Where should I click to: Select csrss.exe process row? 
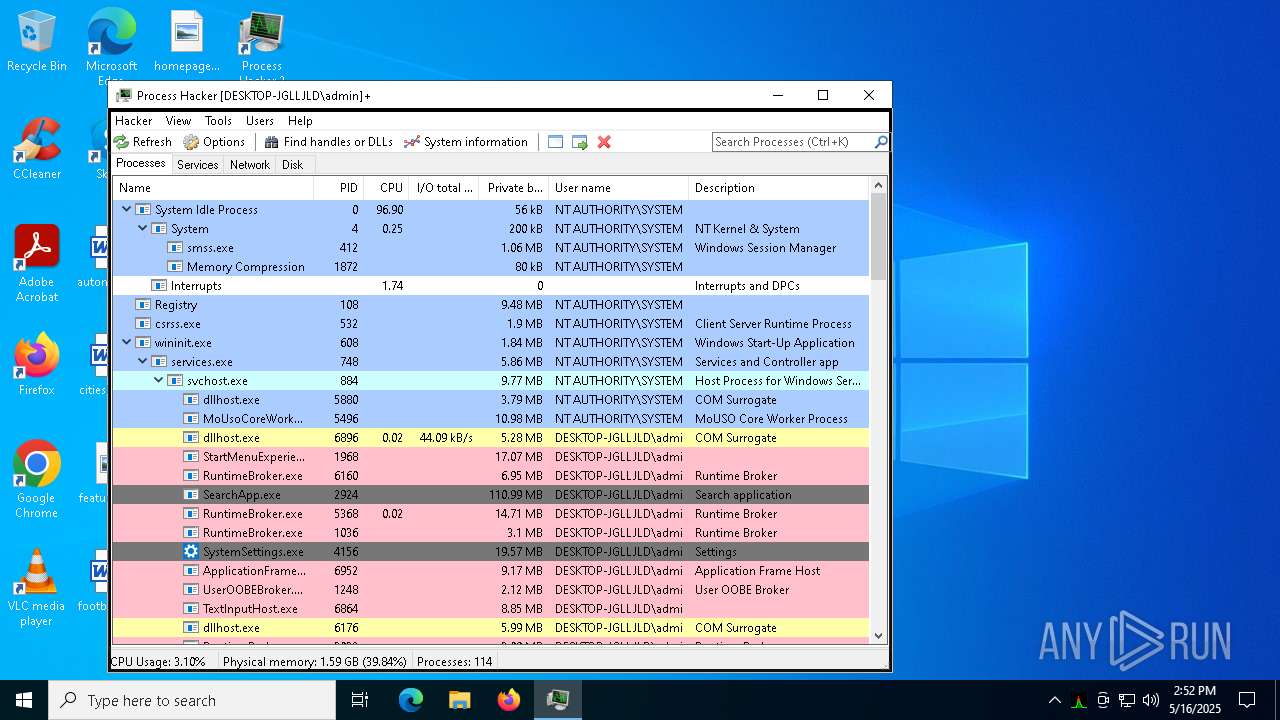(x=491, y=324)
